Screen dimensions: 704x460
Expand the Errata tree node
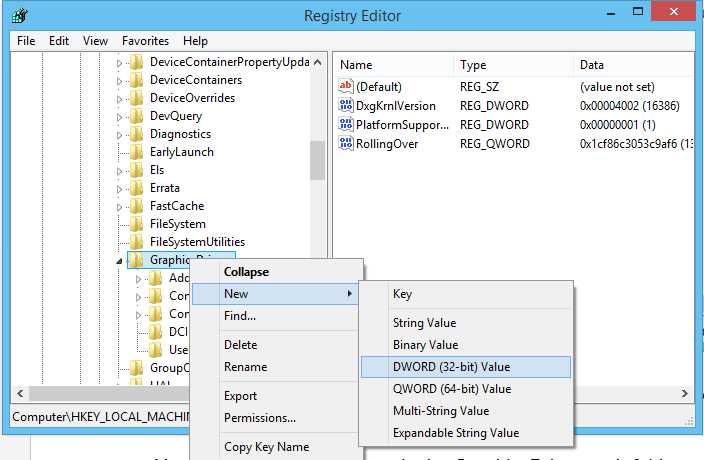click(119, 189)
